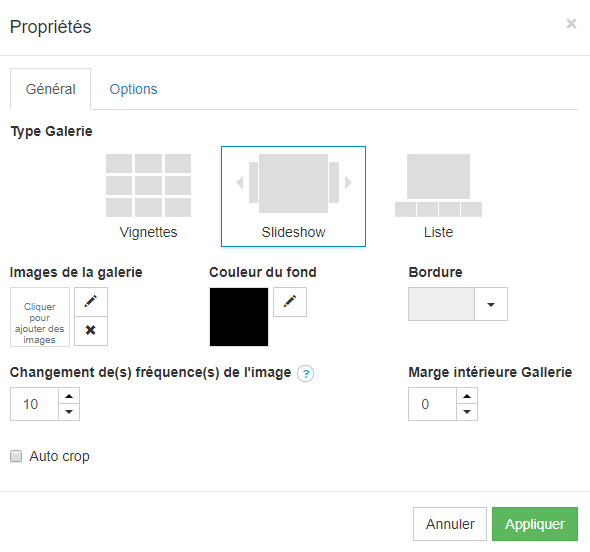This screenshot has width=590, height=552.
Task: Edit gallery images with pencil icon
Action: pos(91,302)
